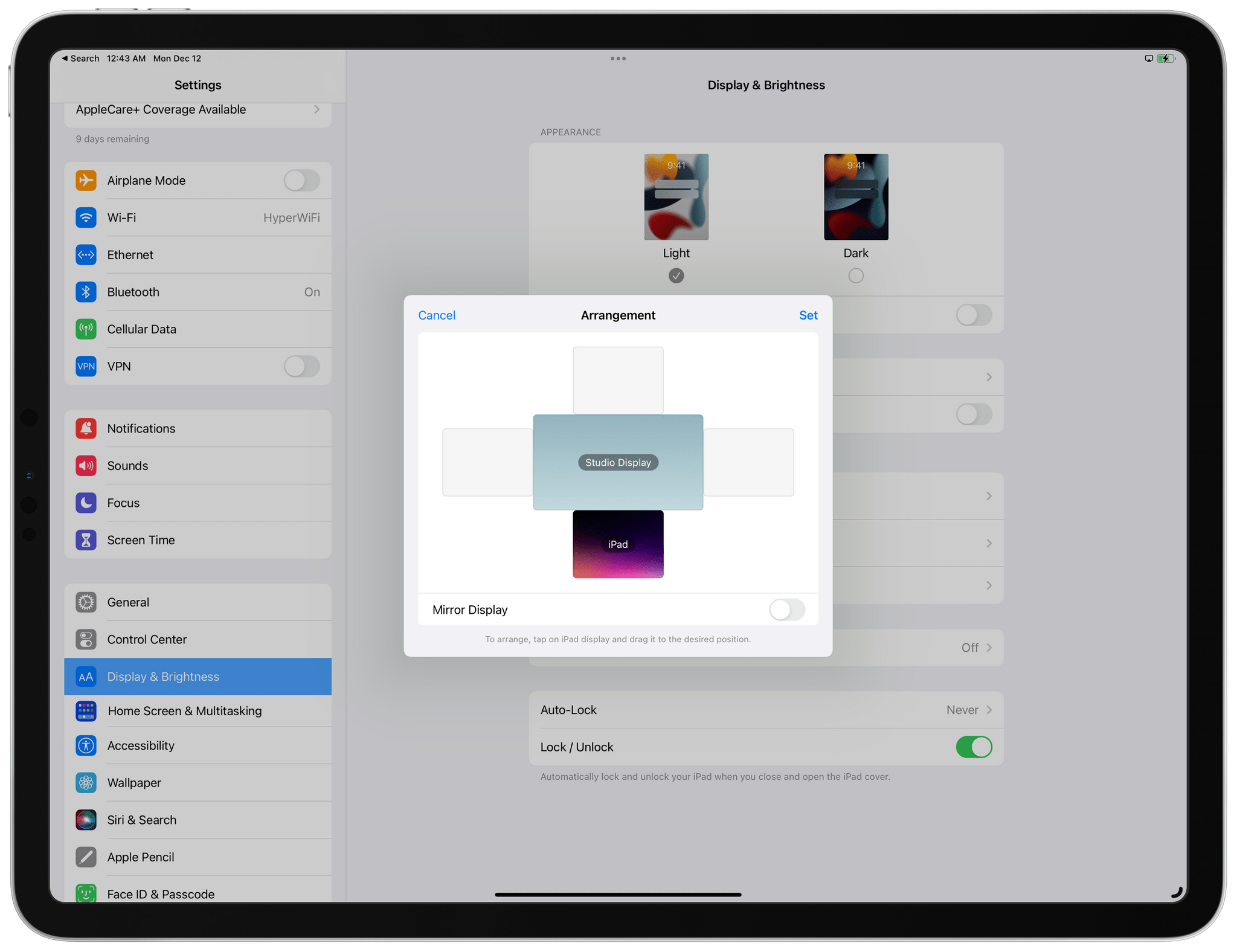The height and width of the screenshot is (952, 1237).
Task: Select the Light appearance radio button
Action: pos(676,276)
